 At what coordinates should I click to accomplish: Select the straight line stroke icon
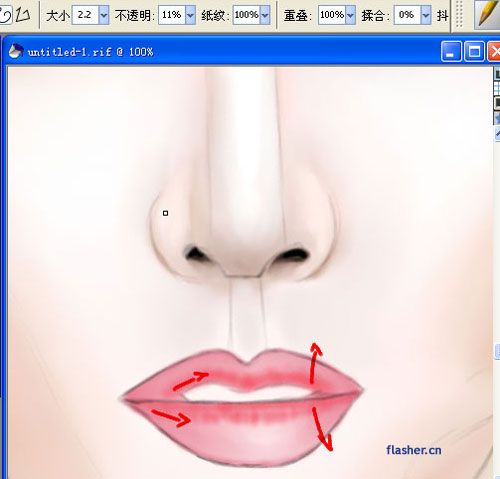23,14
